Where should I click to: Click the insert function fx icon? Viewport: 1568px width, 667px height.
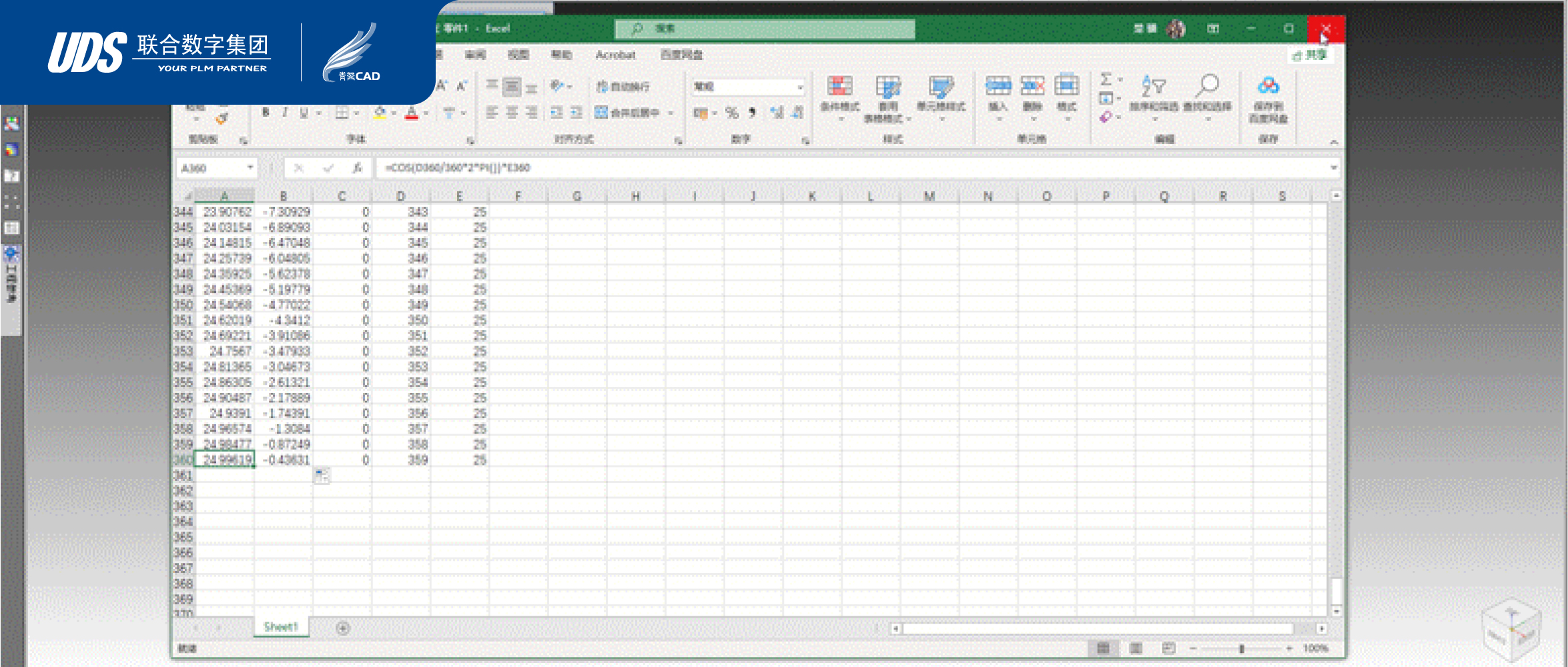[x=357, y=168]
